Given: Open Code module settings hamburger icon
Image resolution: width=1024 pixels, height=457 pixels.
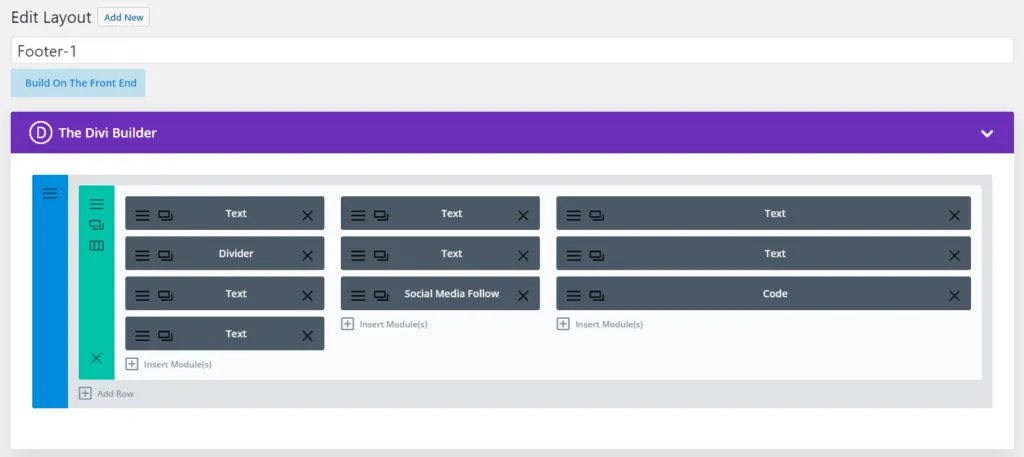Looking at the screenshot, I should point(573,296).
